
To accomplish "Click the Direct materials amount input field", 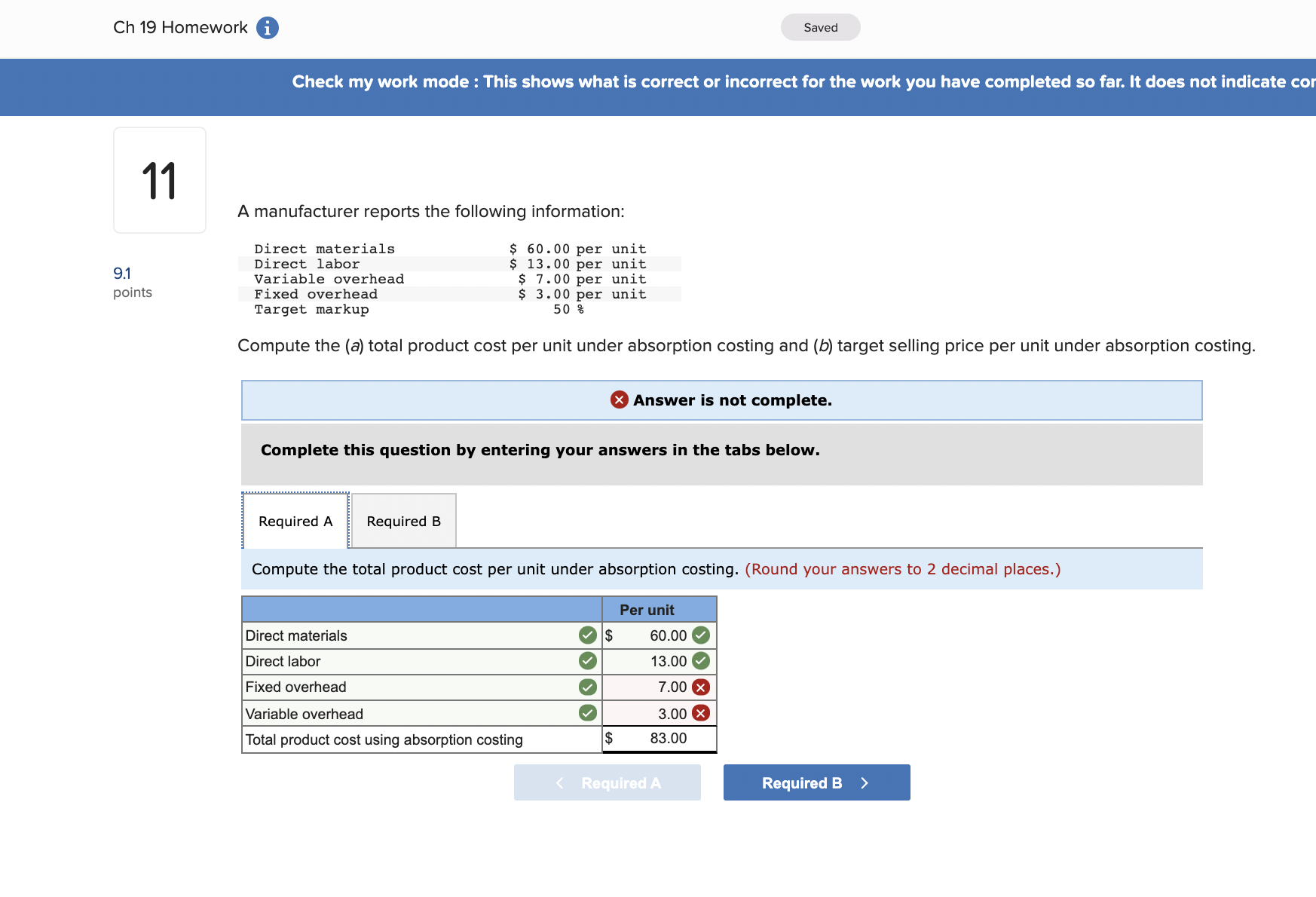I will click(x=656, y=635).
